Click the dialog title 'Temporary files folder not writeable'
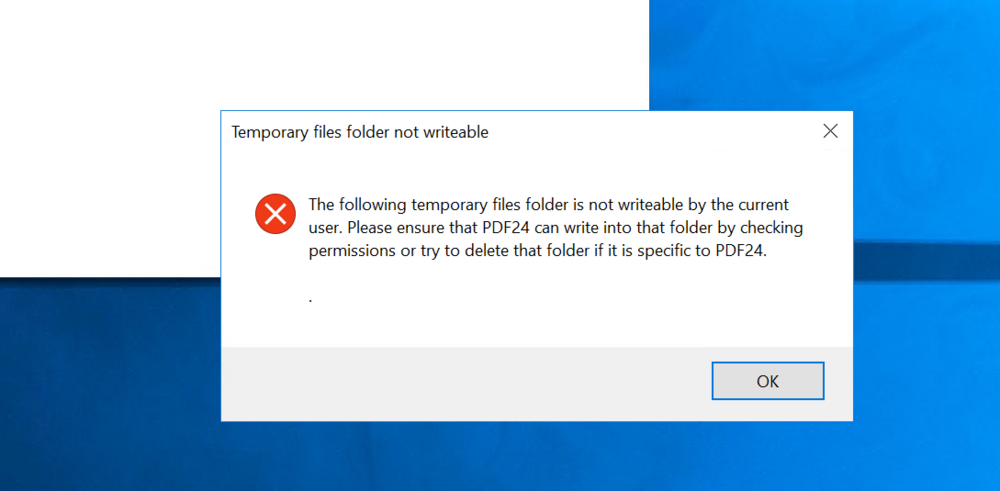This screenshot has height=491, width=1000. (360, 132)
